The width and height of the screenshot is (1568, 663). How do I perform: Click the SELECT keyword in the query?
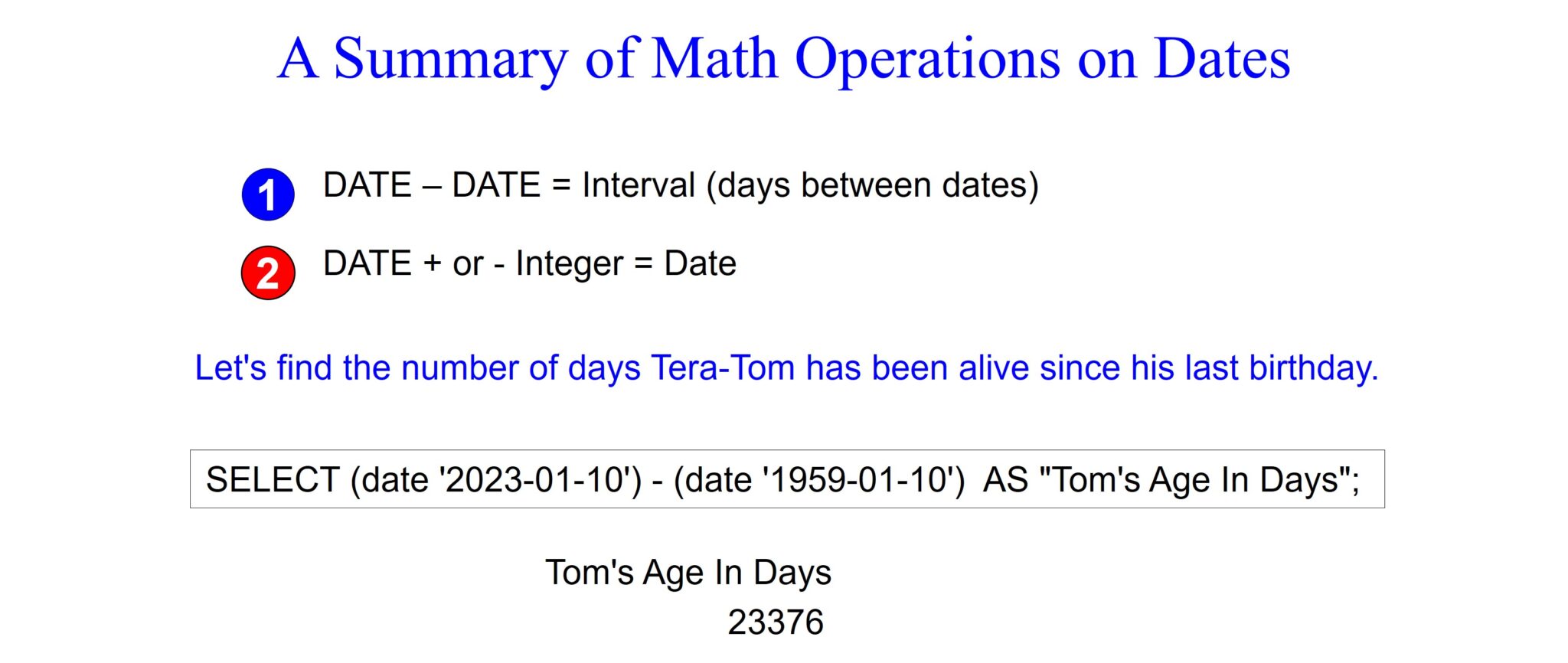273,480
